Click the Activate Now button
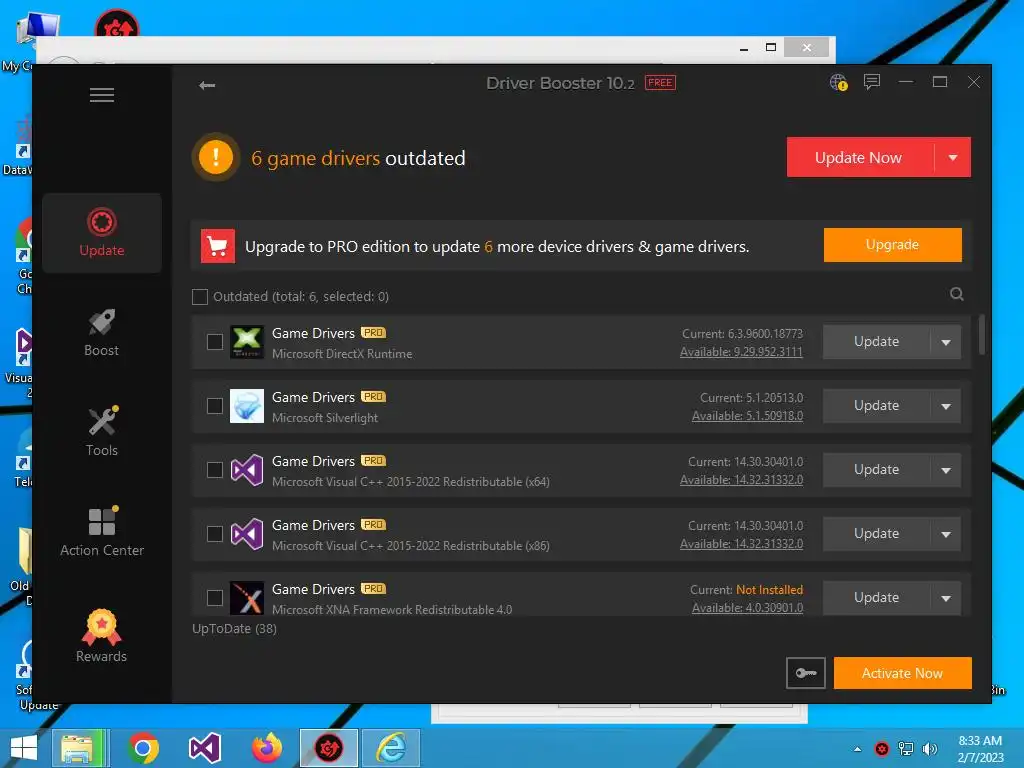 point(903,673)
